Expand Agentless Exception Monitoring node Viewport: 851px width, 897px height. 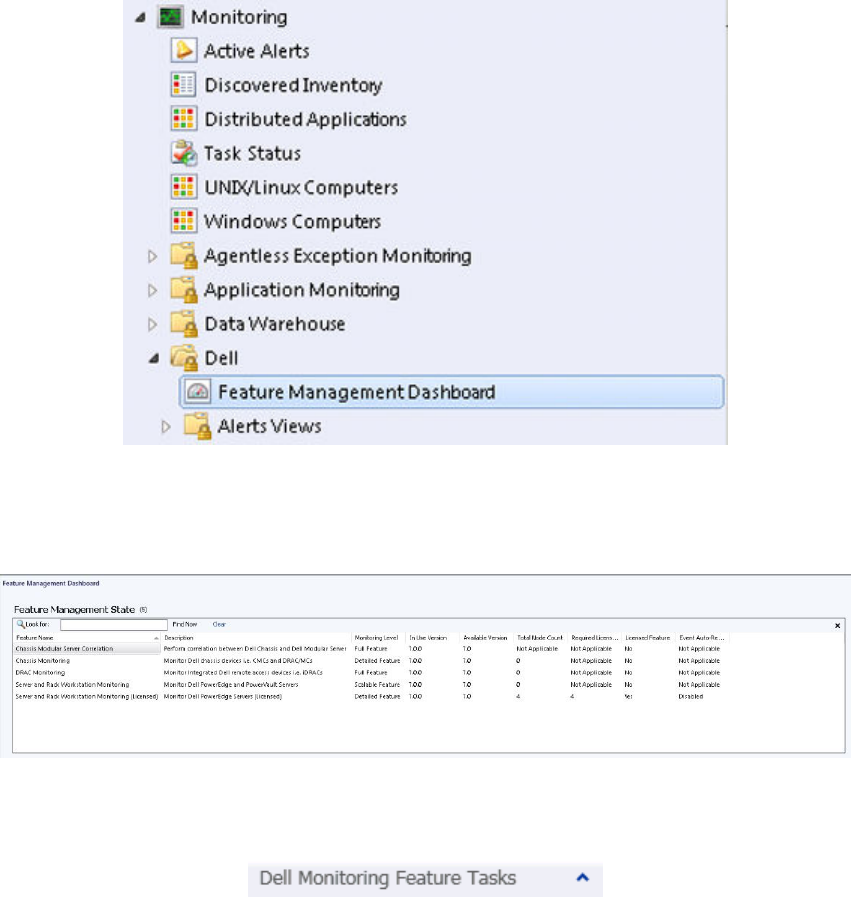tap(152, 256)
